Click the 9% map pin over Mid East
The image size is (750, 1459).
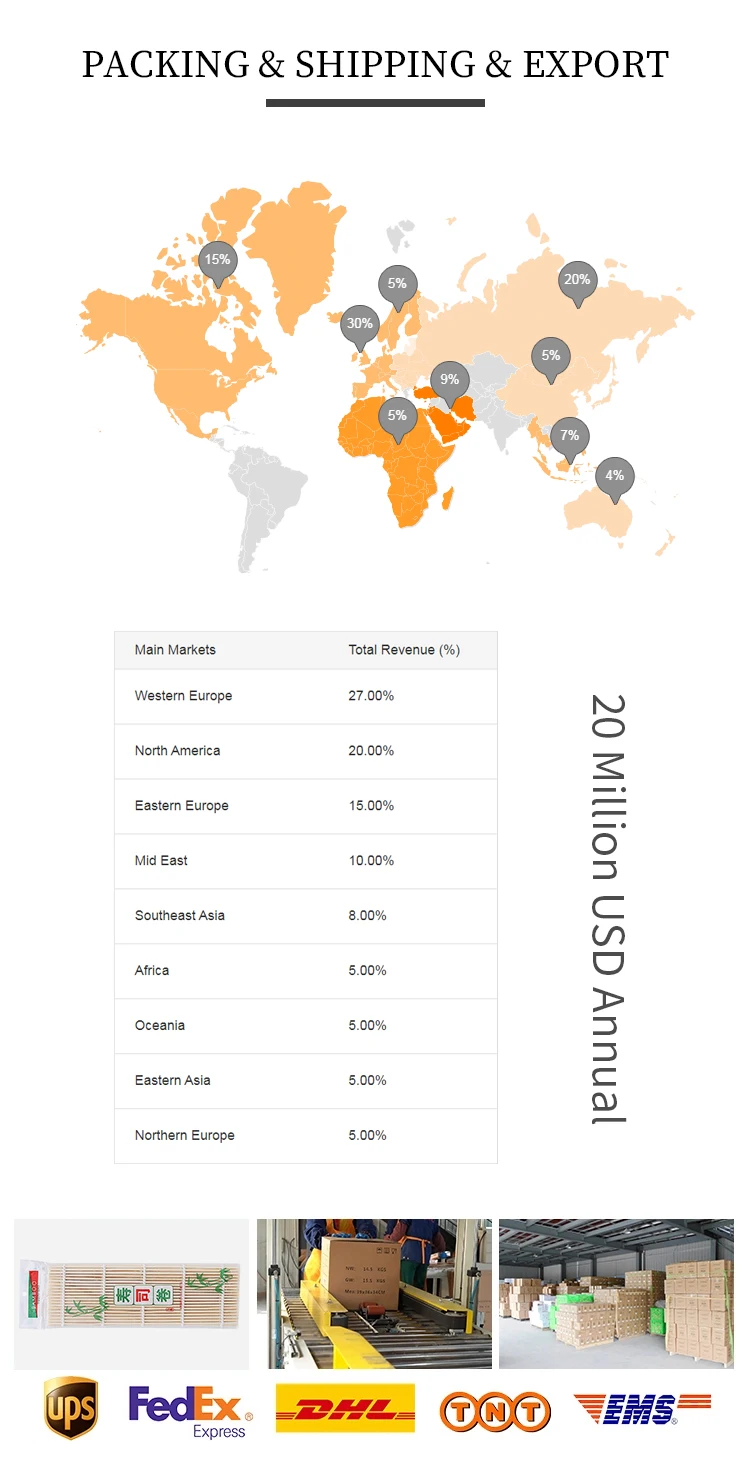click(x=450, y=381)
